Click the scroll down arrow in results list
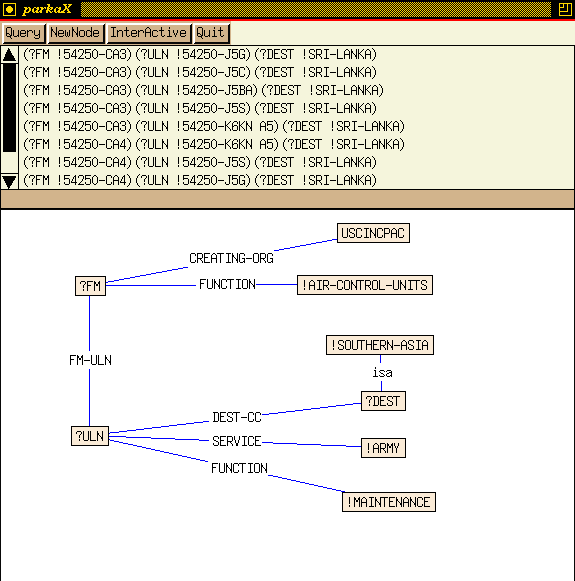The height and width of the screenshot is (581, 575). coord(9,181)
